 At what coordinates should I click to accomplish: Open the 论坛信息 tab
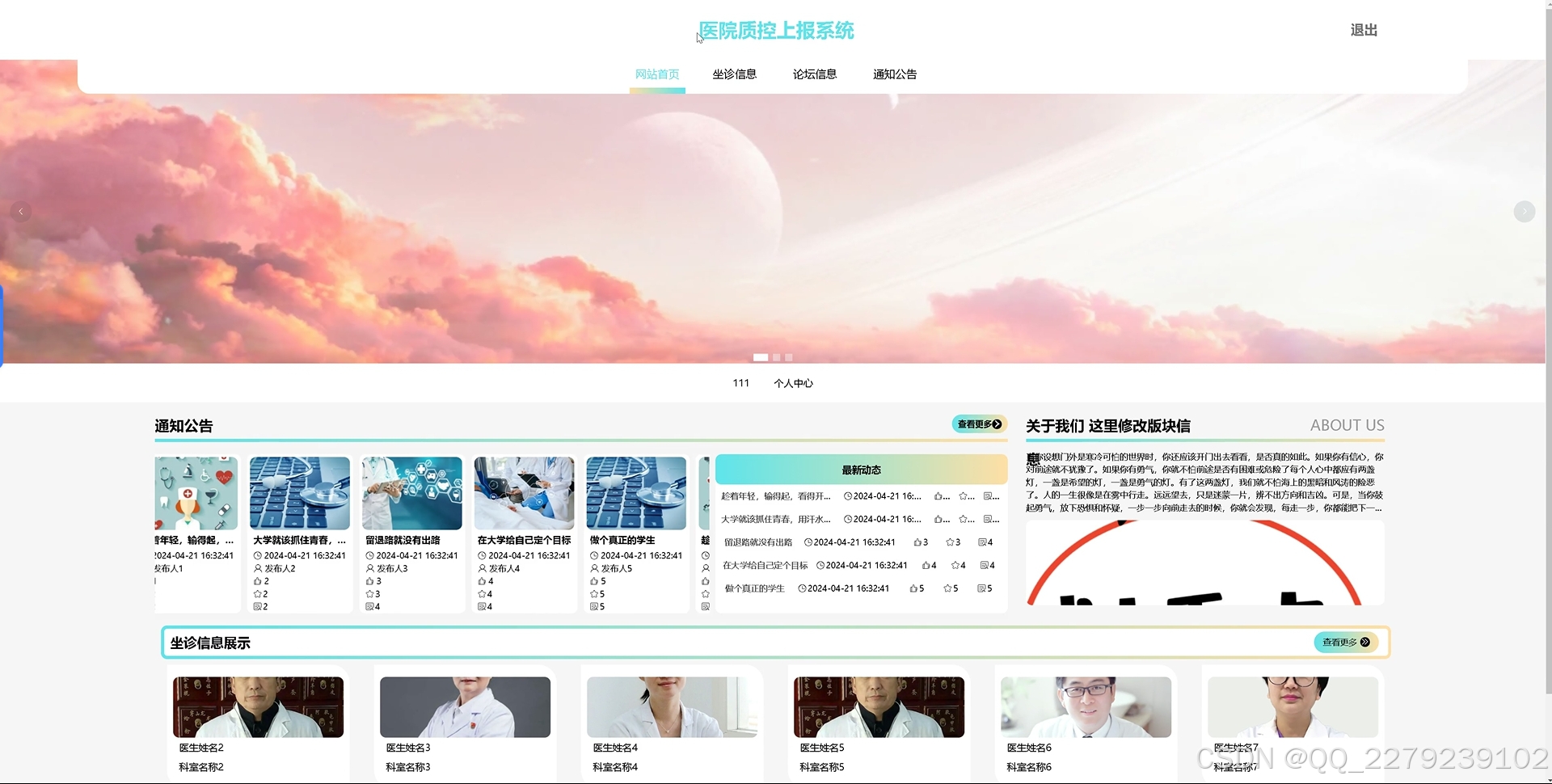[x=815, y=74]
